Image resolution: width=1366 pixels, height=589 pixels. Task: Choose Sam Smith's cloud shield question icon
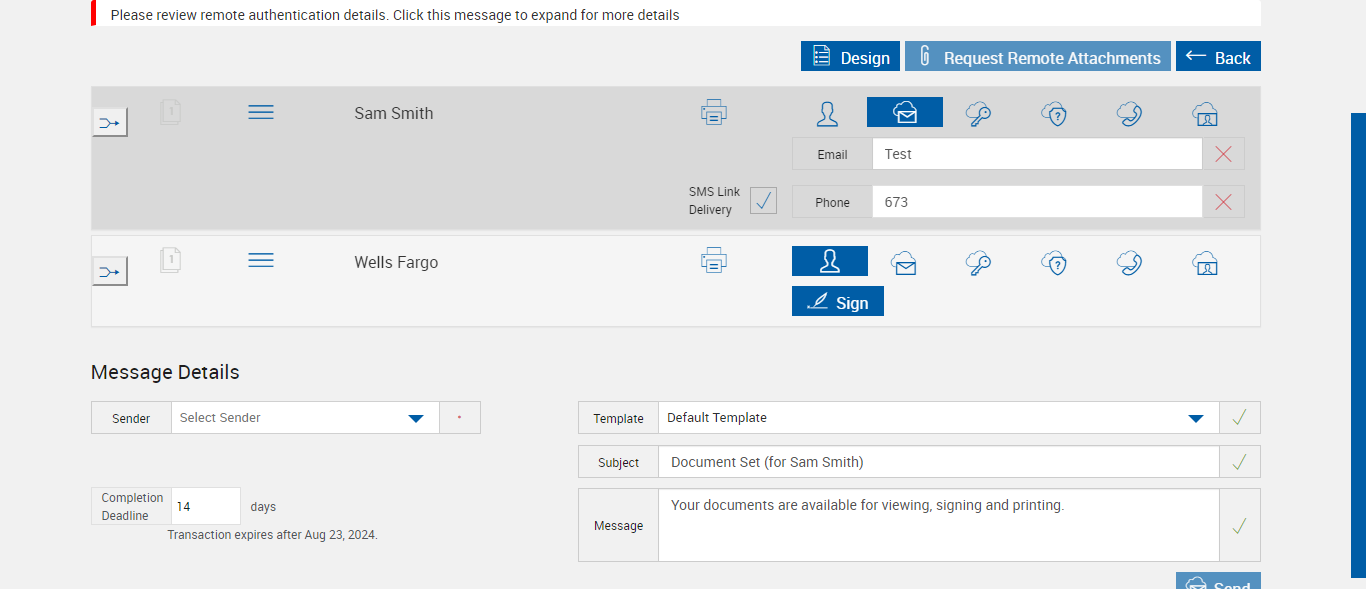1054,113
